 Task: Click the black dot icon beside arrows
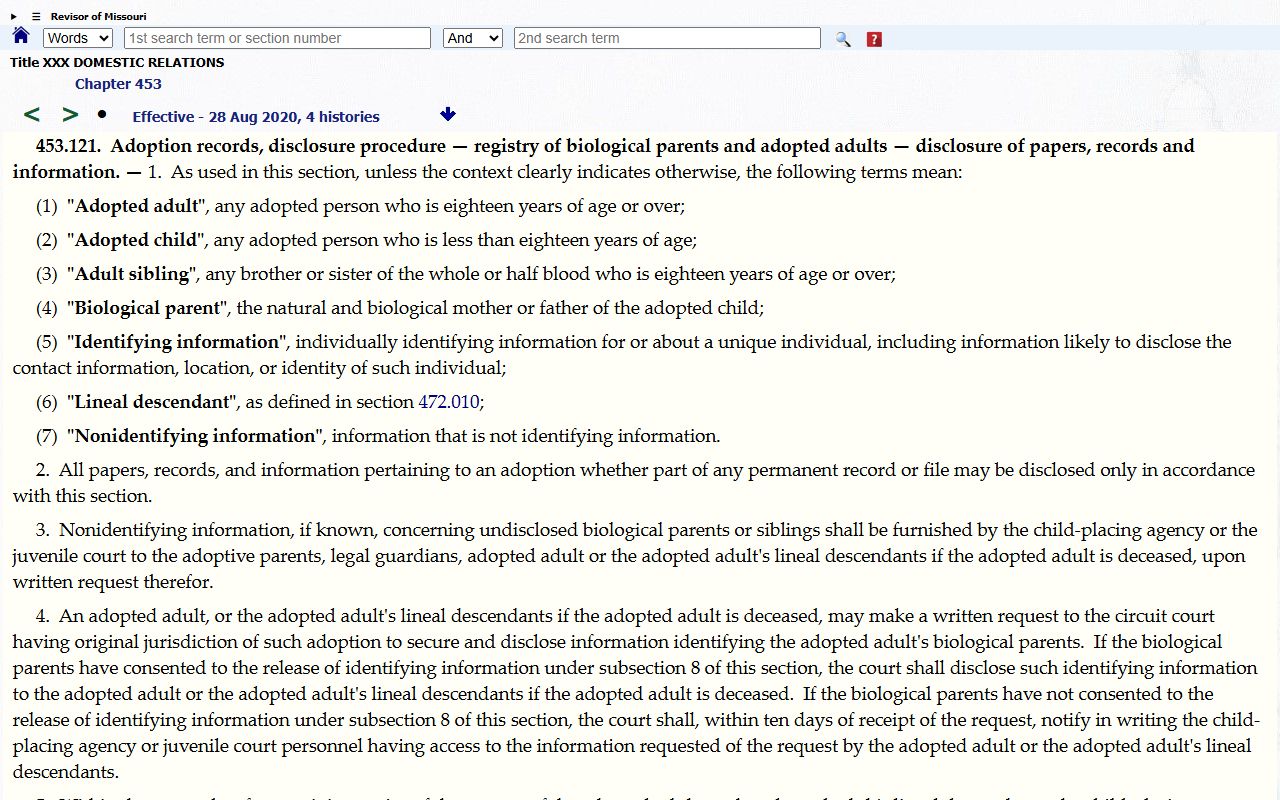pos(102,114)
